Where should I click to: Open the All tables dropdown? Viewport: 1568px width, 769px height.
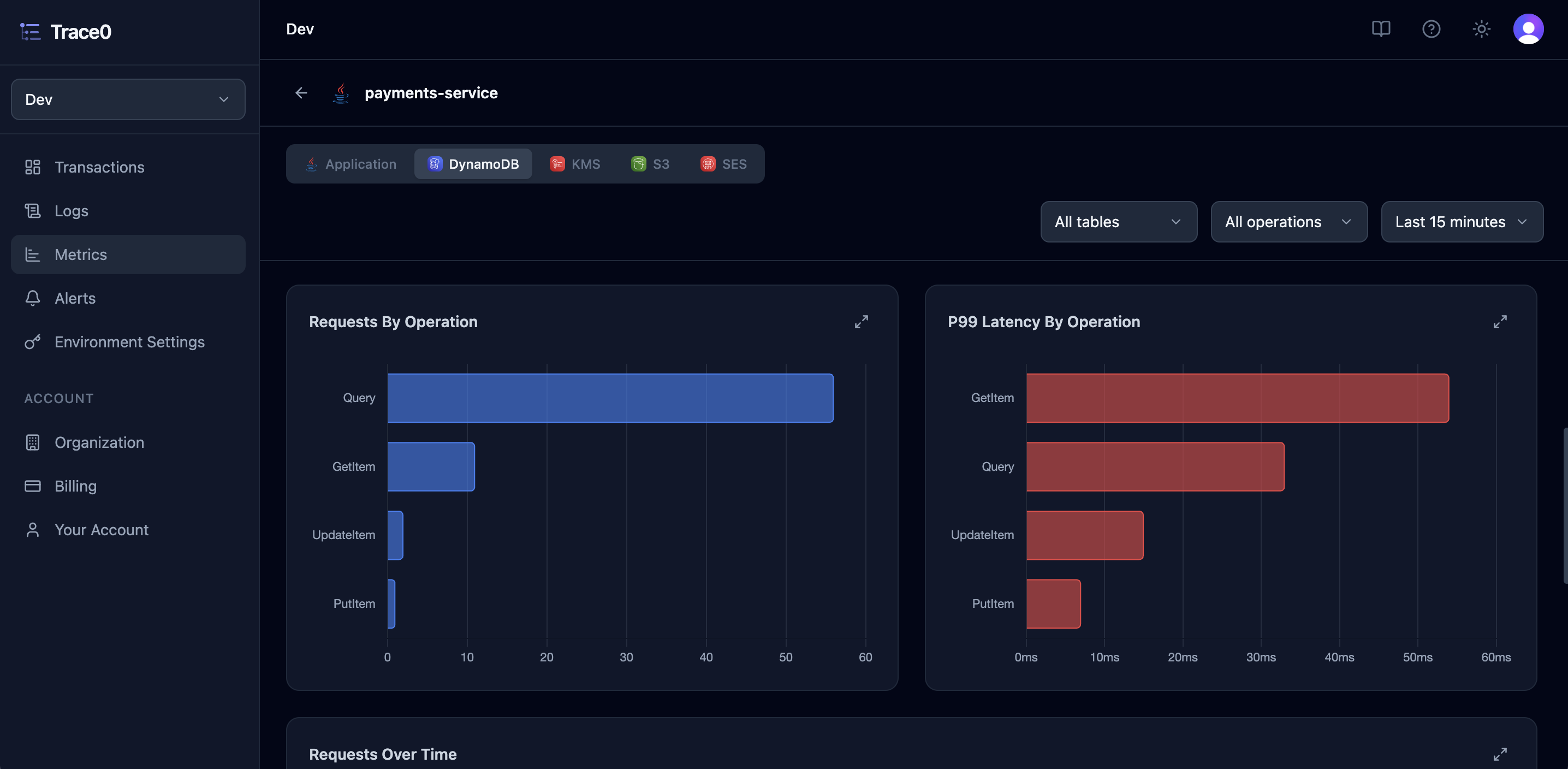pos(1118,222)
